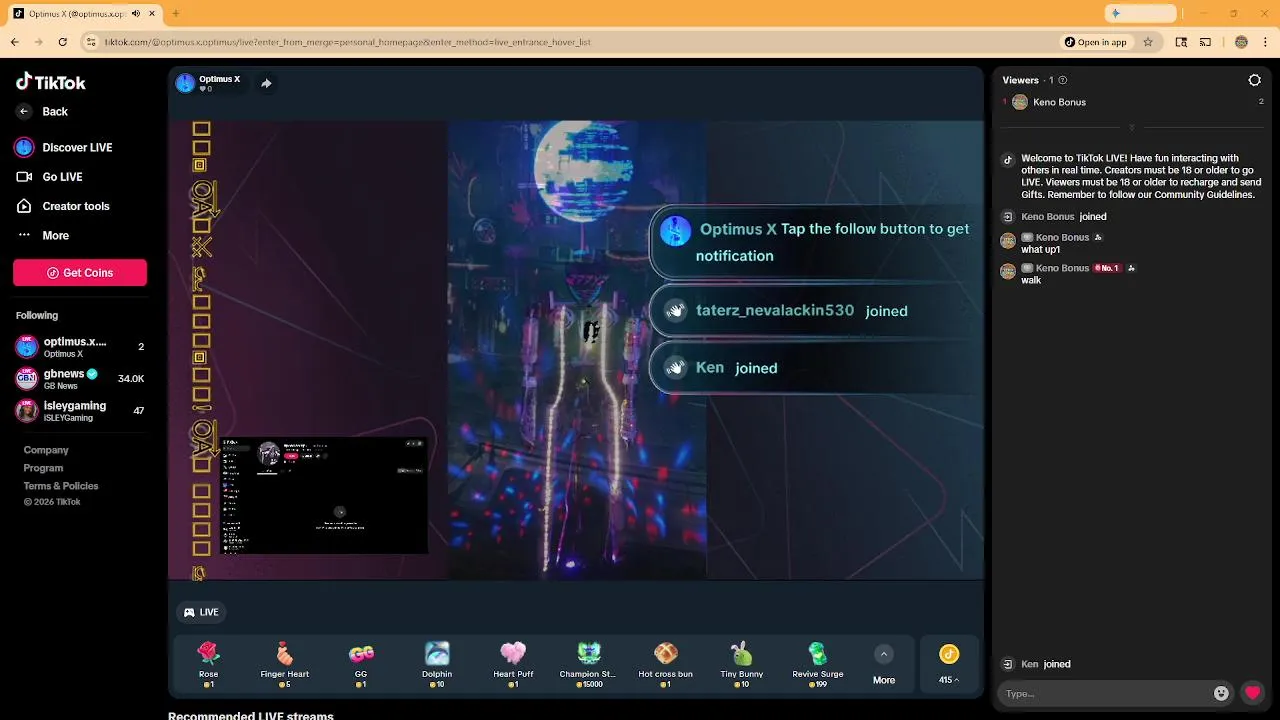The height and width of the screenshot is (720, 1280).
Task: Send a Finger Heart gift
Action: click(x=285, y=665)
